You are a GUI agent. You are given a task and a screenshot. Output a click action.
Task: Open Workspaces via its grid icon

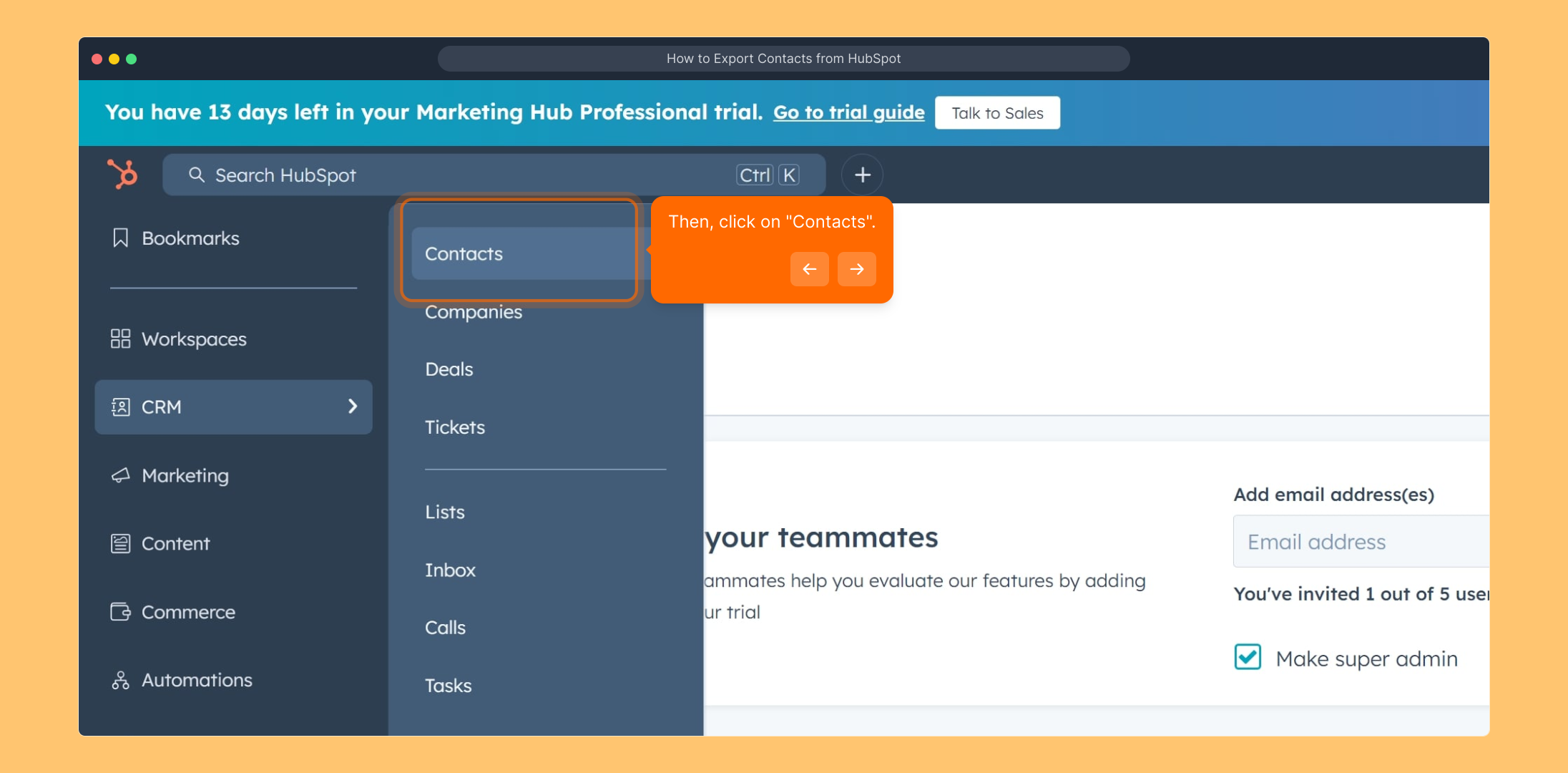(120, 339)
